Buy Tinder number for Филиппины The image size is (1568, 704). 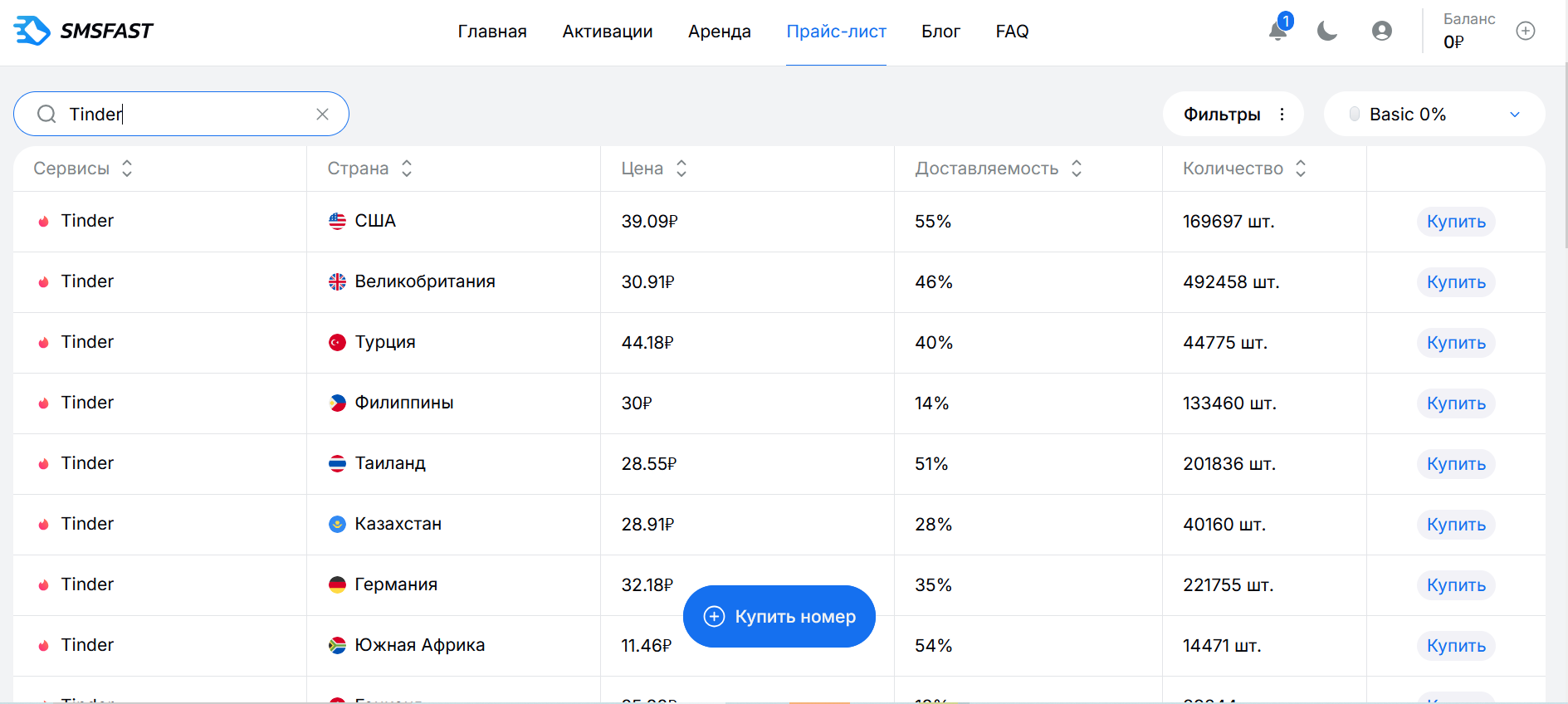[1456, 403]
